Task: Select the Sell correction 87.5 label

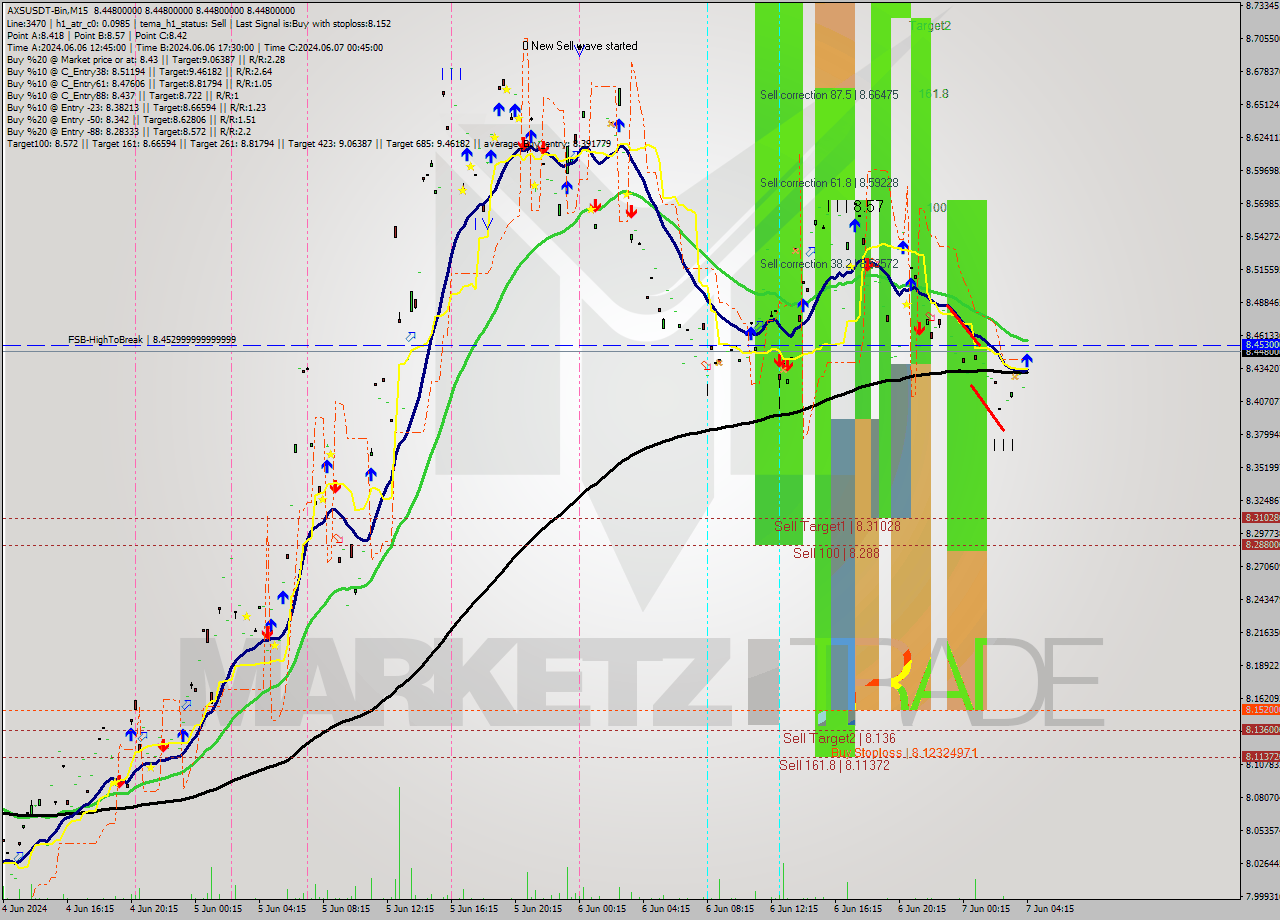Action: (x=828, y=95)
